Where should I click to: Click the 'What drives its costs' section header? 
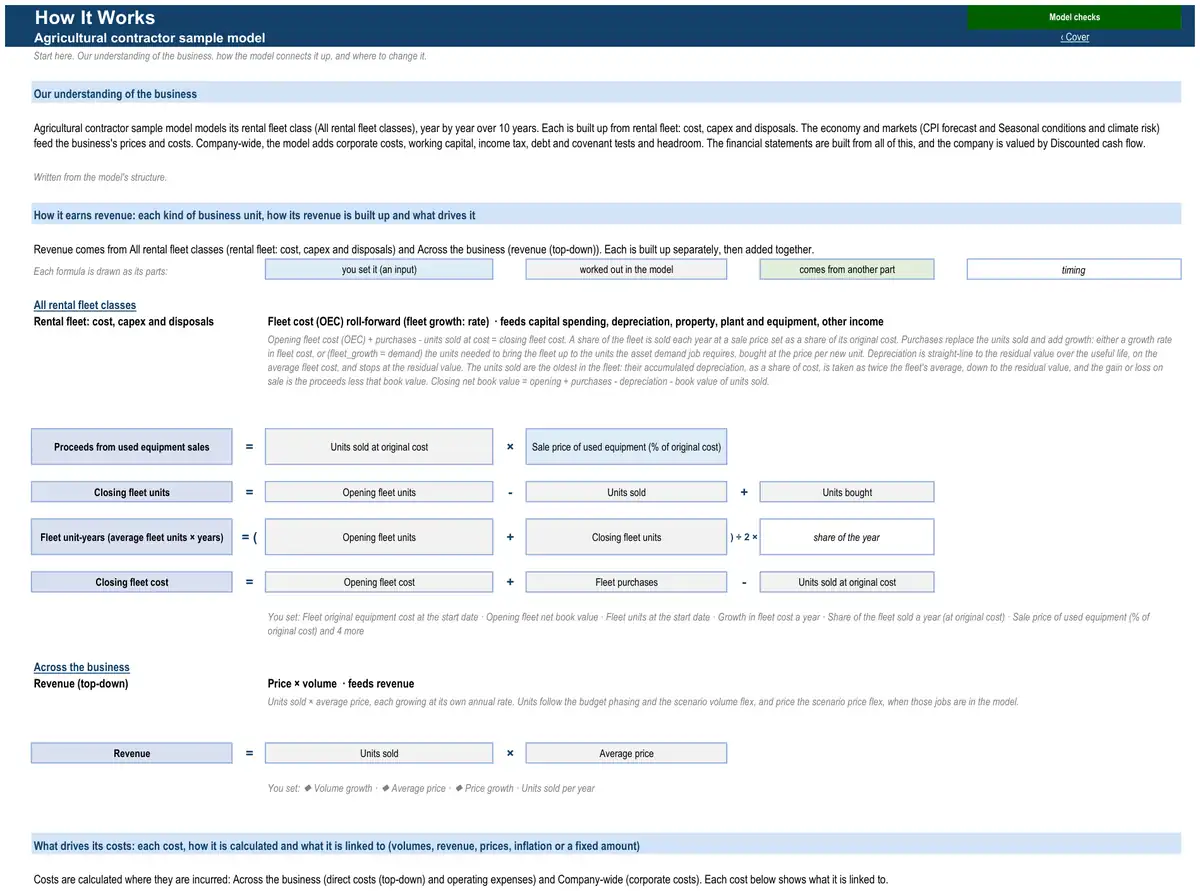[606, 845]
